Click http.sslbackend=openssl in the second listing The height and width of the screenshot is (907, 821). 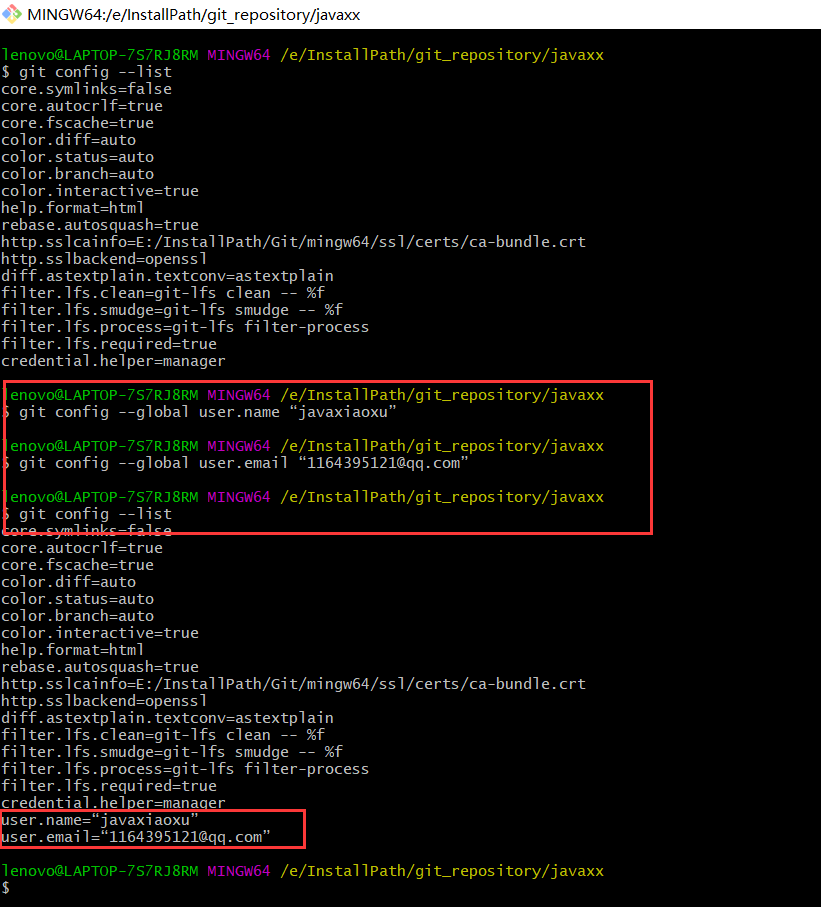[104, 700]
